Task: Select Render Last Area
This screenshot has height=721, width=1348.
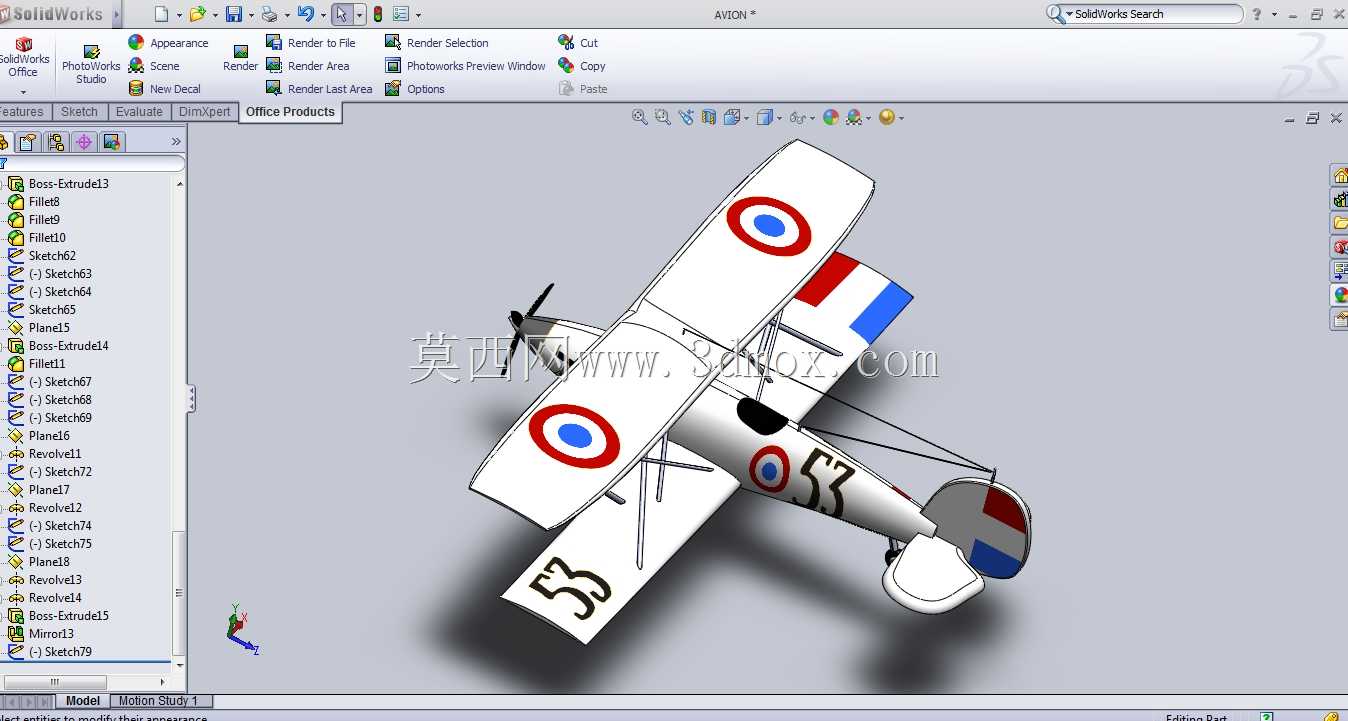Action: [x=318, y=89]
